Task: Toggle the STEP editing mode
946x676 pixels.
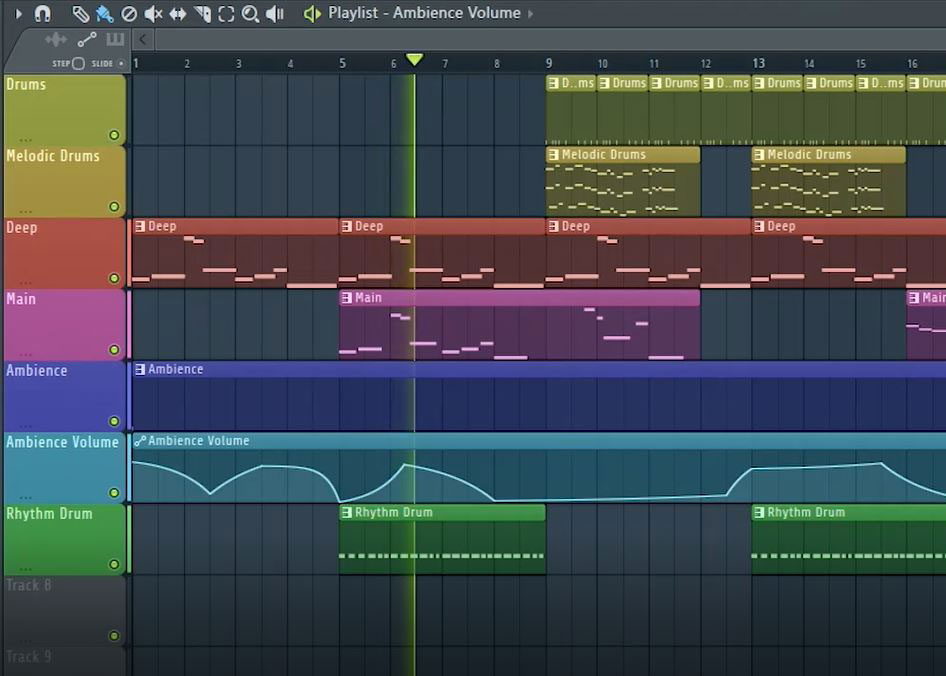Action: pyautogui.click(x=78, y=62)
